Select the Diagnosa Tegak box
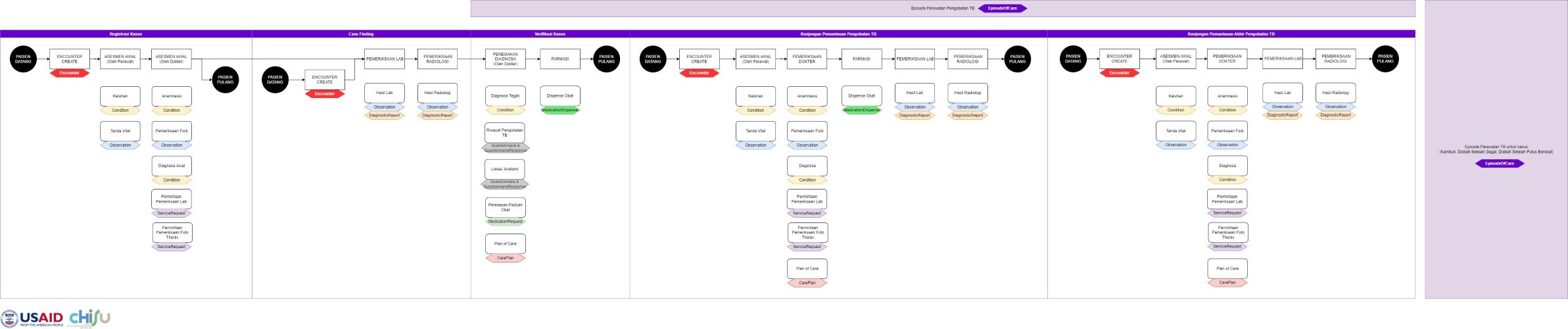1568x329 pixels. (x=506, y=96)
